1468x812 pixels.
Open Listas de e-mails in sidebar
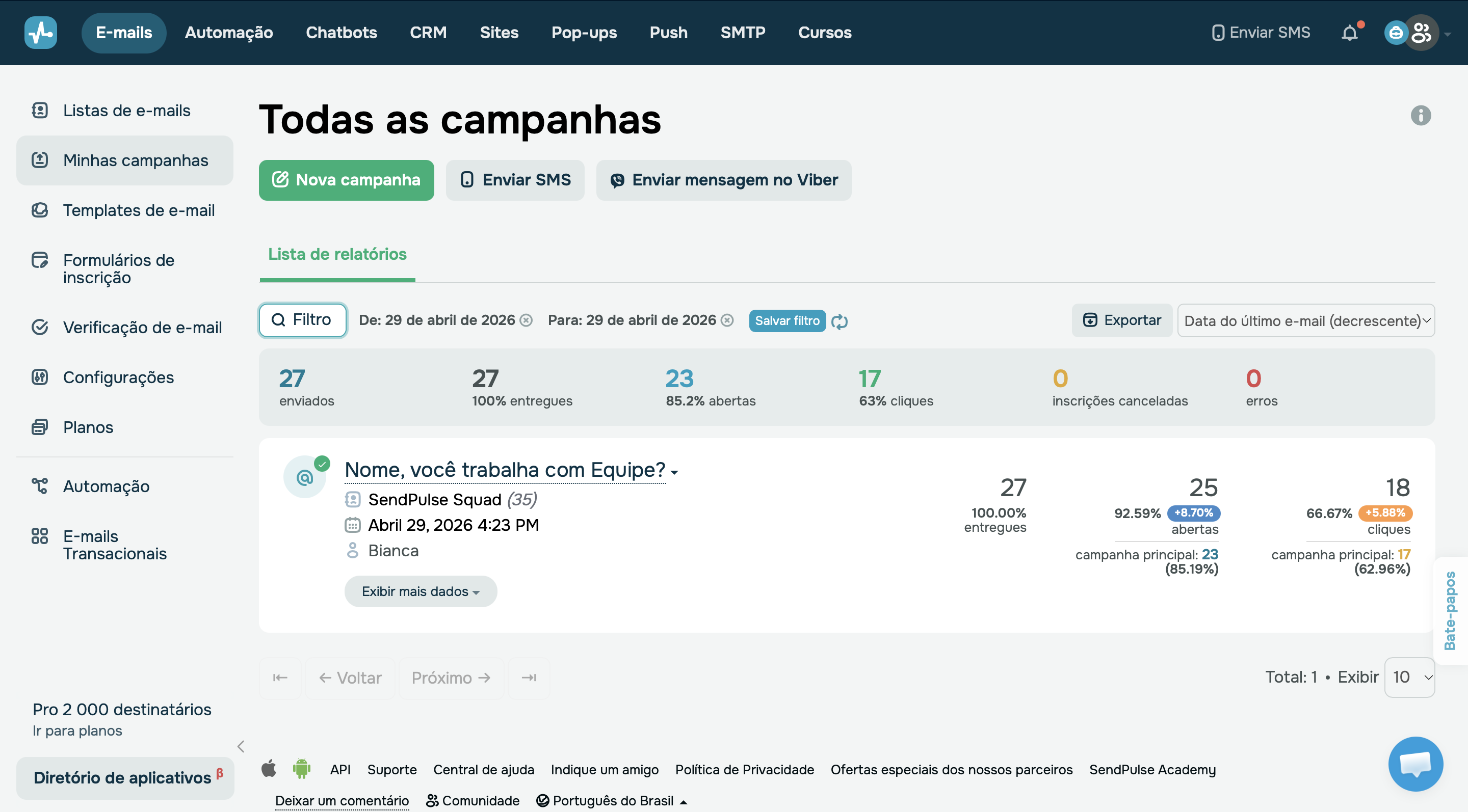click(125, 111)
